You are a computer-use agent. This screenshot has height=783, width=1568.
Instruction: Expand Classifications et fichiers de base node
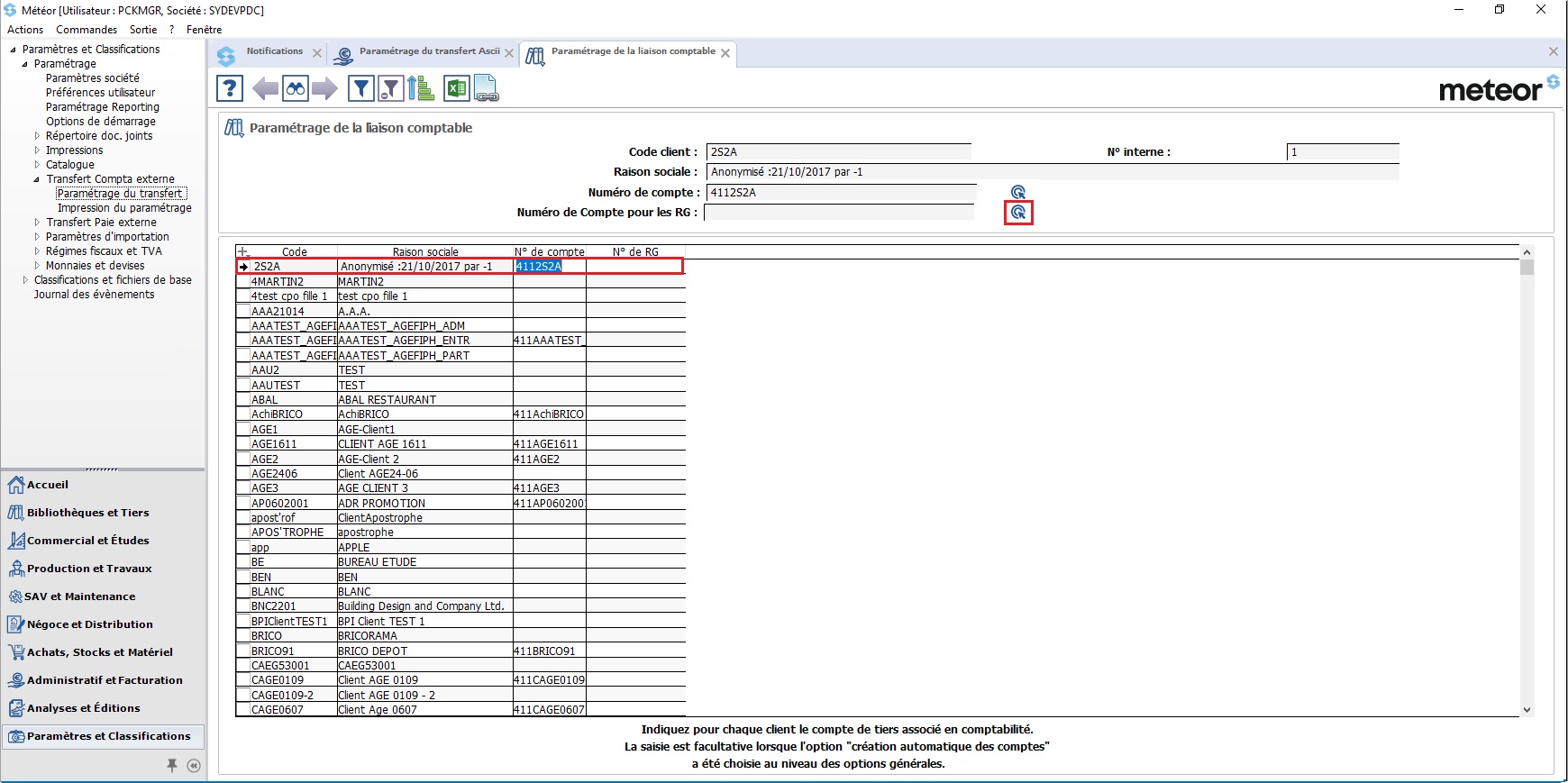pyautogui.click(x=25, y=280)
